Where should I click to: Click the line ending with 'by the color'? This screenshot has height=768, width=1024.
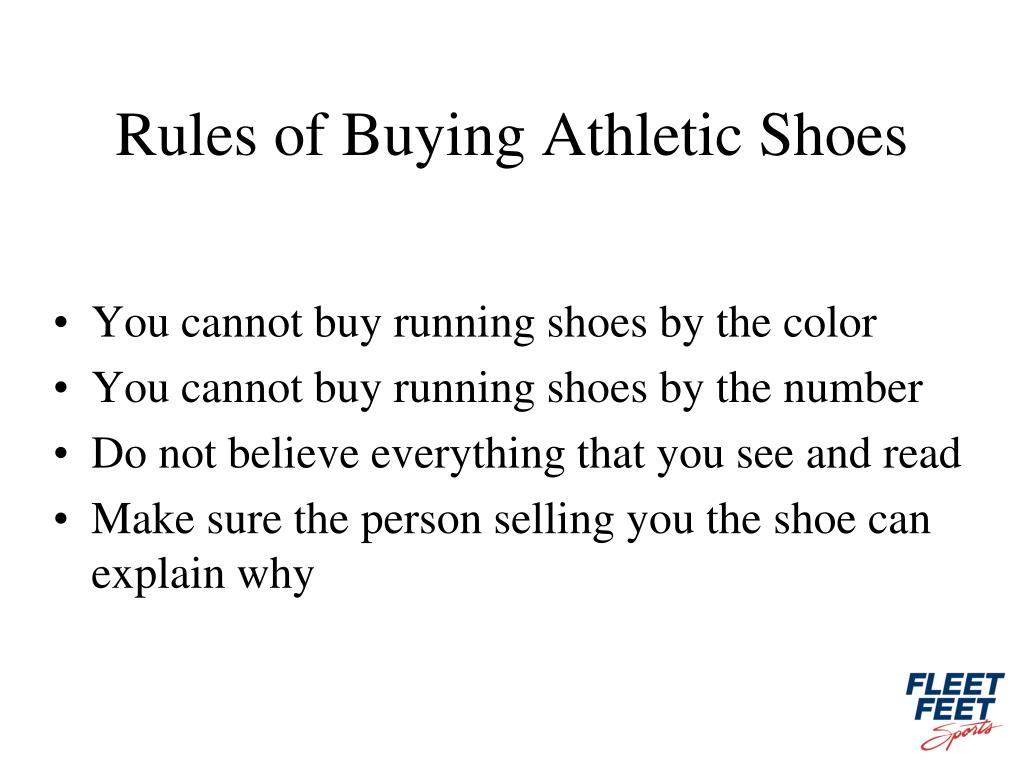484,323
